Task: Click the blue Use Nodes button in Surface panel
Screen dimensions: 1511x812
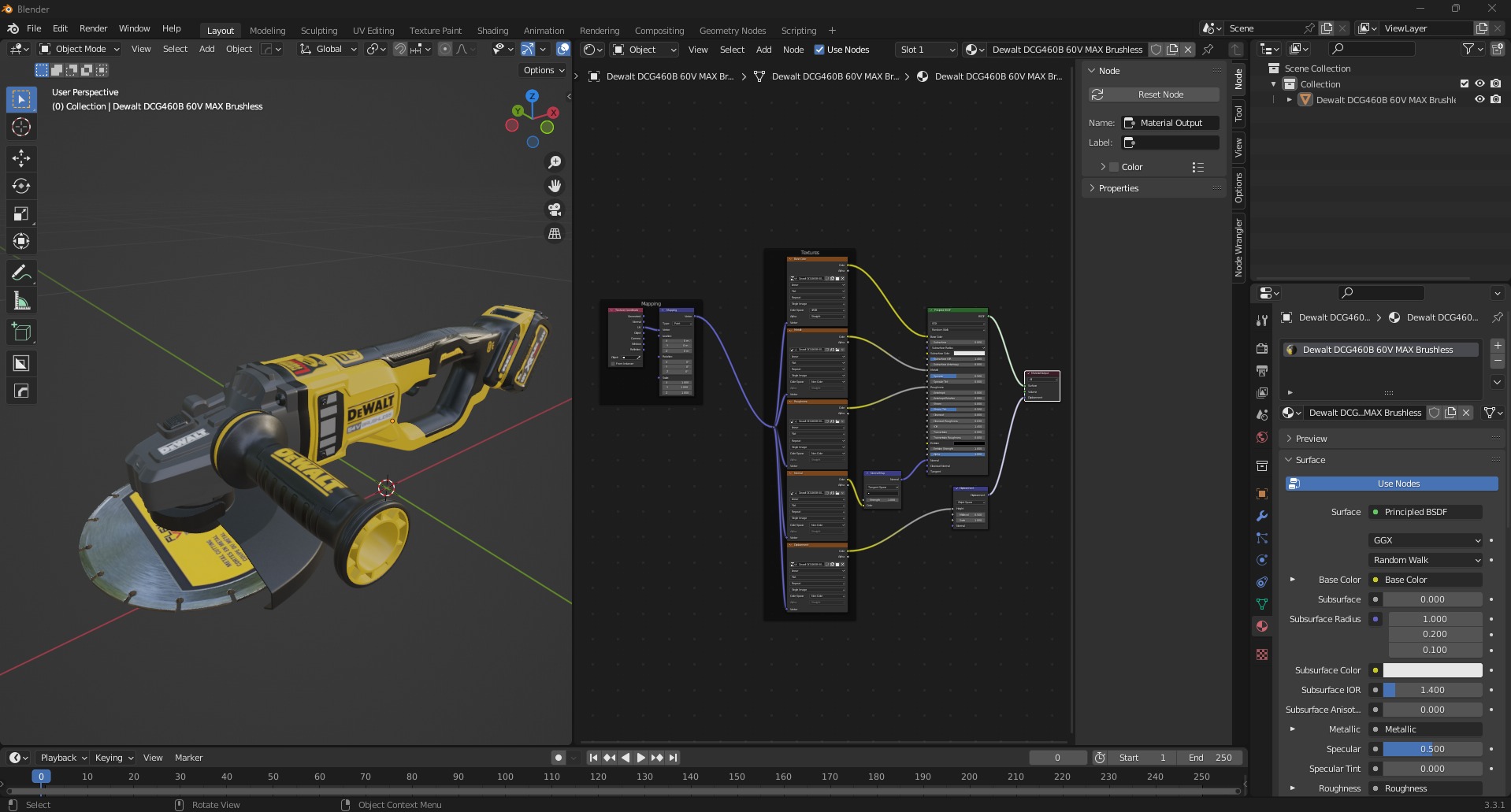Action: [1391, 484]
